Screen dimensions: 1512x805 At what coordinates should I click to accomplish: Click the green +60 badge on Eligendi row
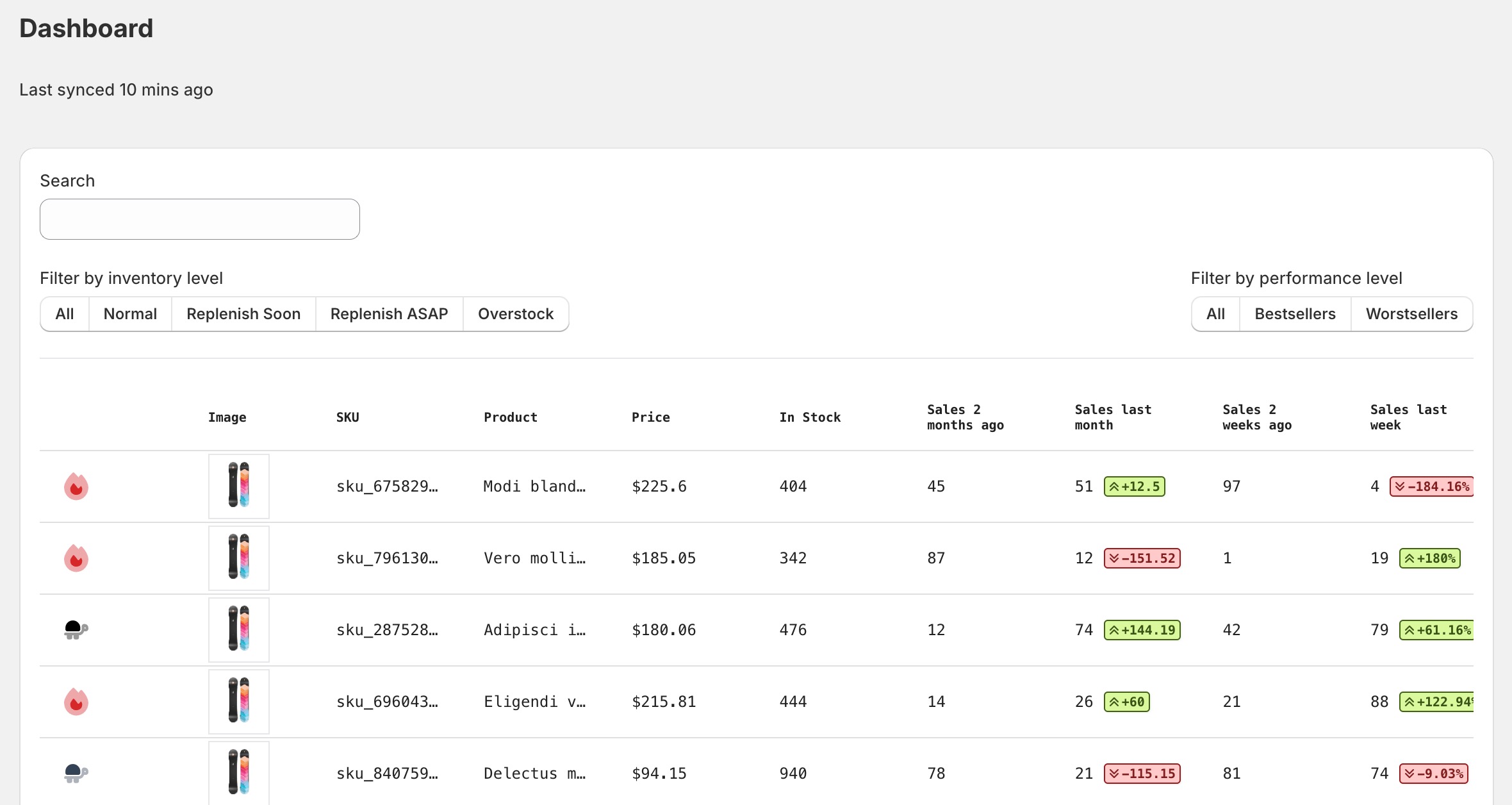(x=1126, y=702)
